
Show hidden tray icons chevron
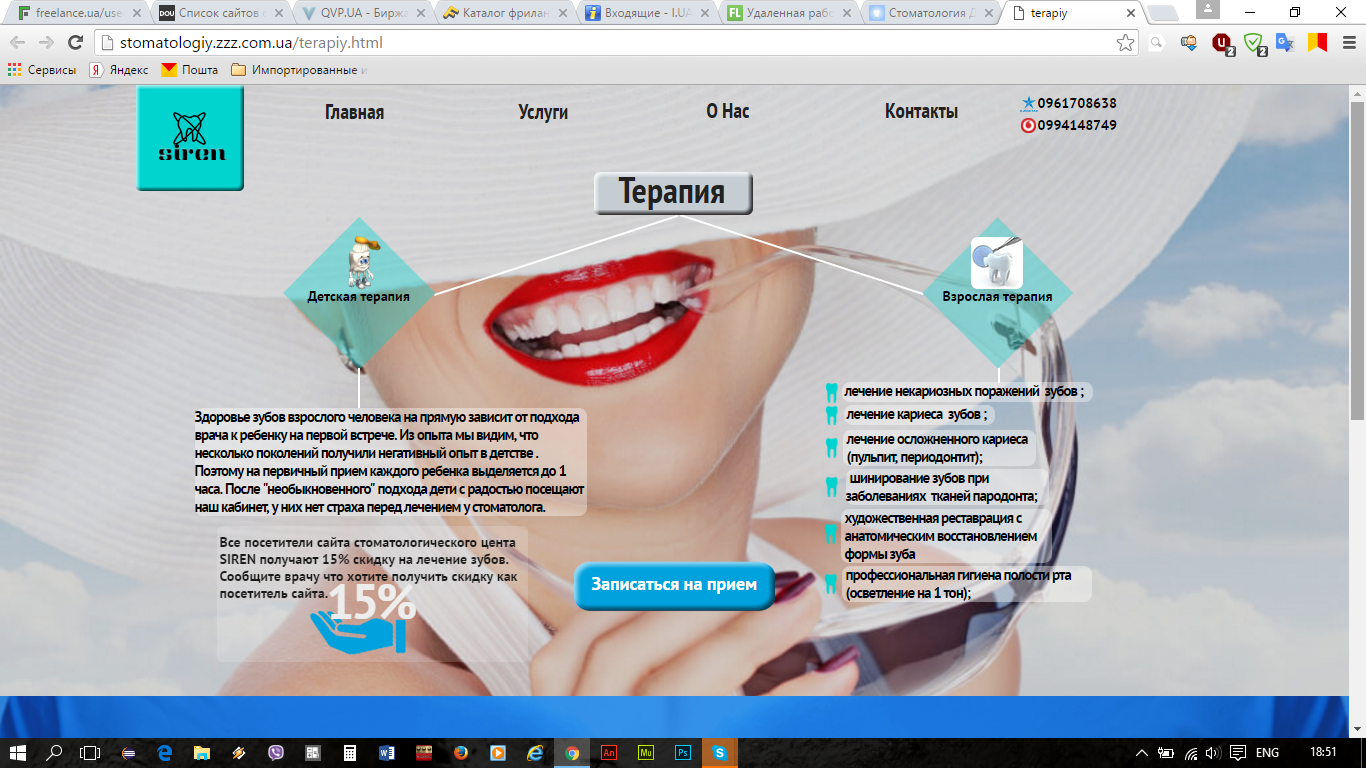(1142, 753)
